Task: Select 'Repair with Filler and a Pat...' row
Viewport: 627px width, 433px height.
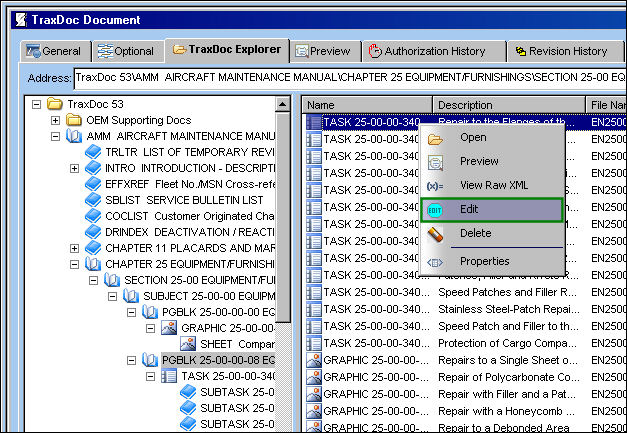Action: [464, 394]
